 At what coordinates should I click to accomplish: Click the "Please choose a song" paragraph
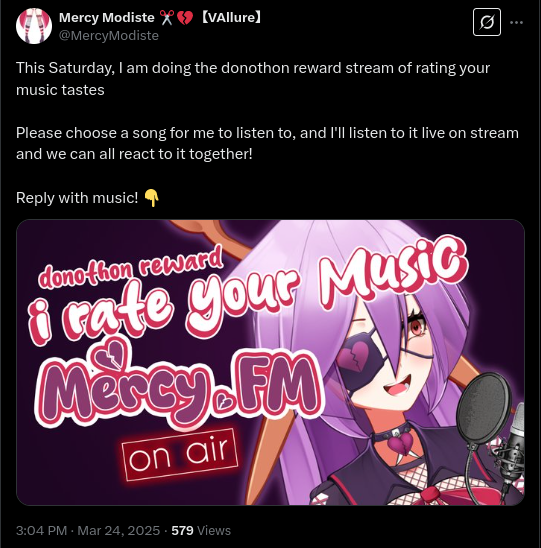[267, 143]
